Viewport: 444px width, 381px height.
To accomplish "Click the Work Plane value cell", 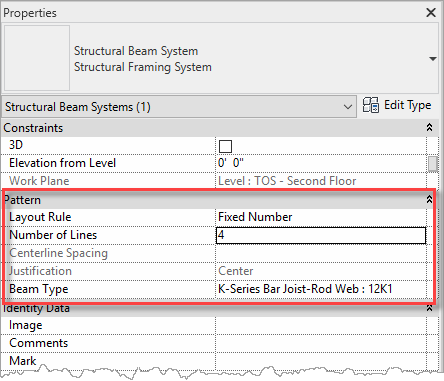I will pos(321,181).
